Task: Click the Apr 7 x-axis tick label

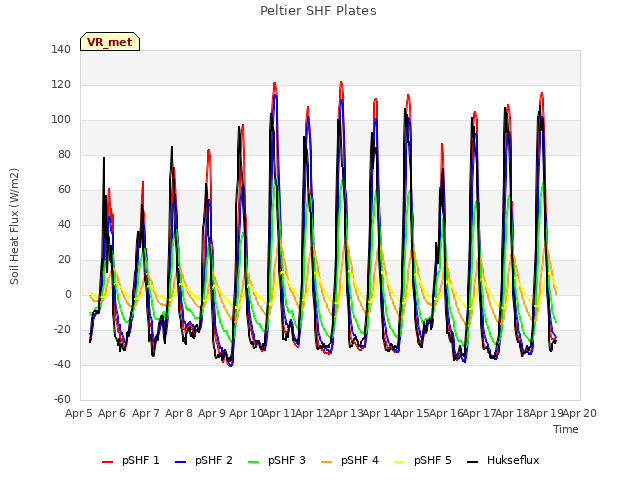Action: [x=146, y=413]
